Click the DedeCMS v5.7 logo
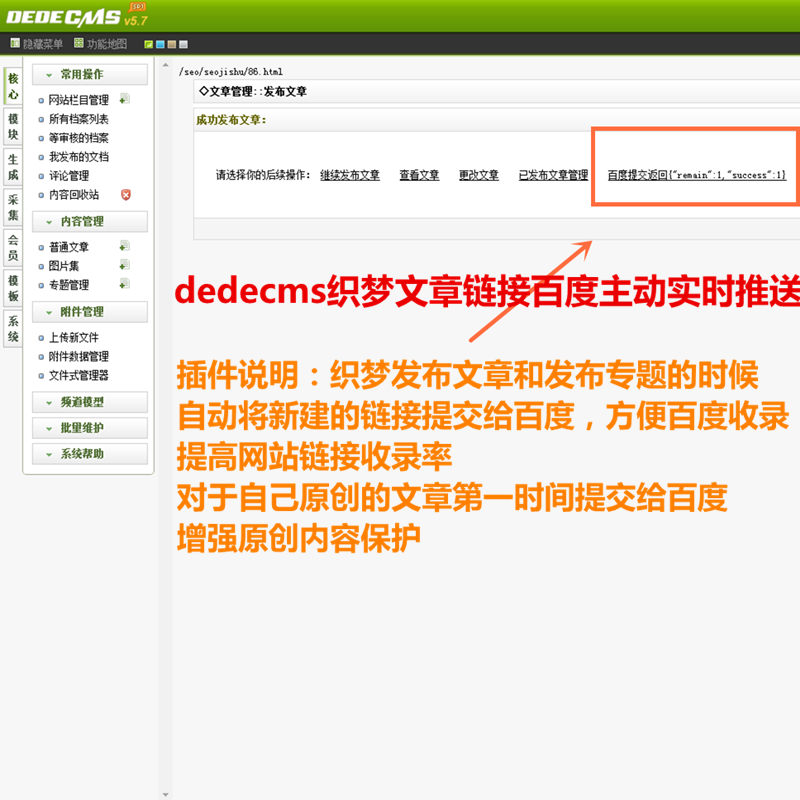The width and height of the screenshot is (800, 800). 65,15
